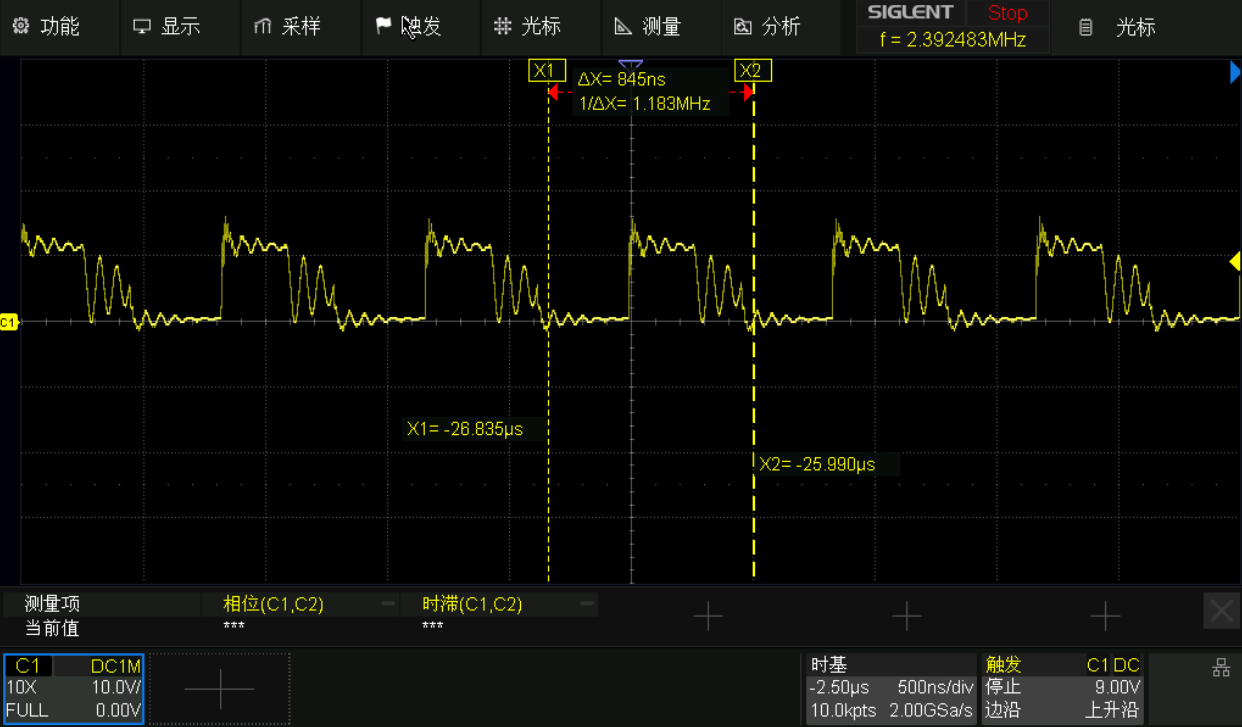Image resolution: width=1242 pixels, height=727 pixels.
Task: Remove the 相位(C1,C2) phase measurement
Action: 388,604
